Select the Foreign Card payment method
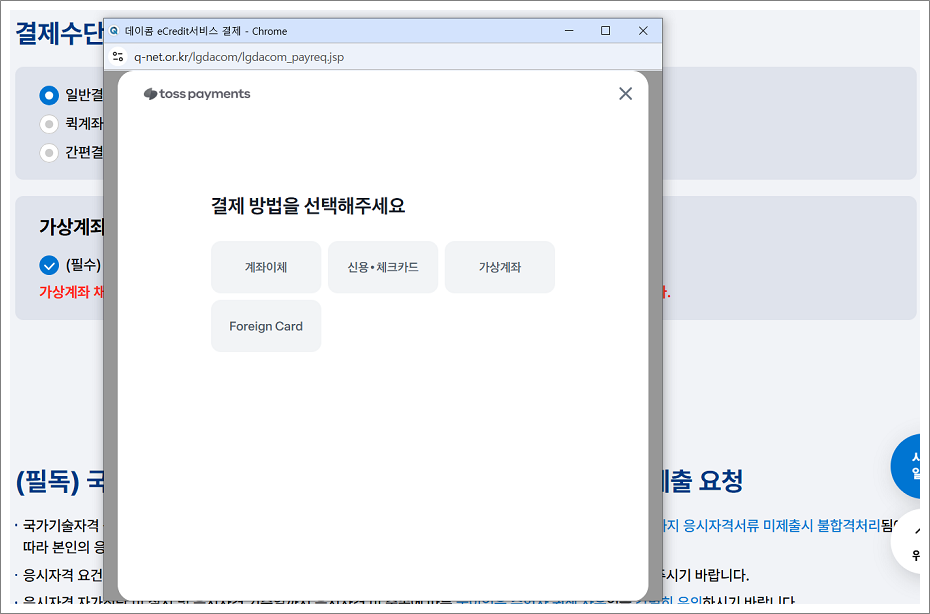This screenshot has height=614, width=930. (266, 325)
